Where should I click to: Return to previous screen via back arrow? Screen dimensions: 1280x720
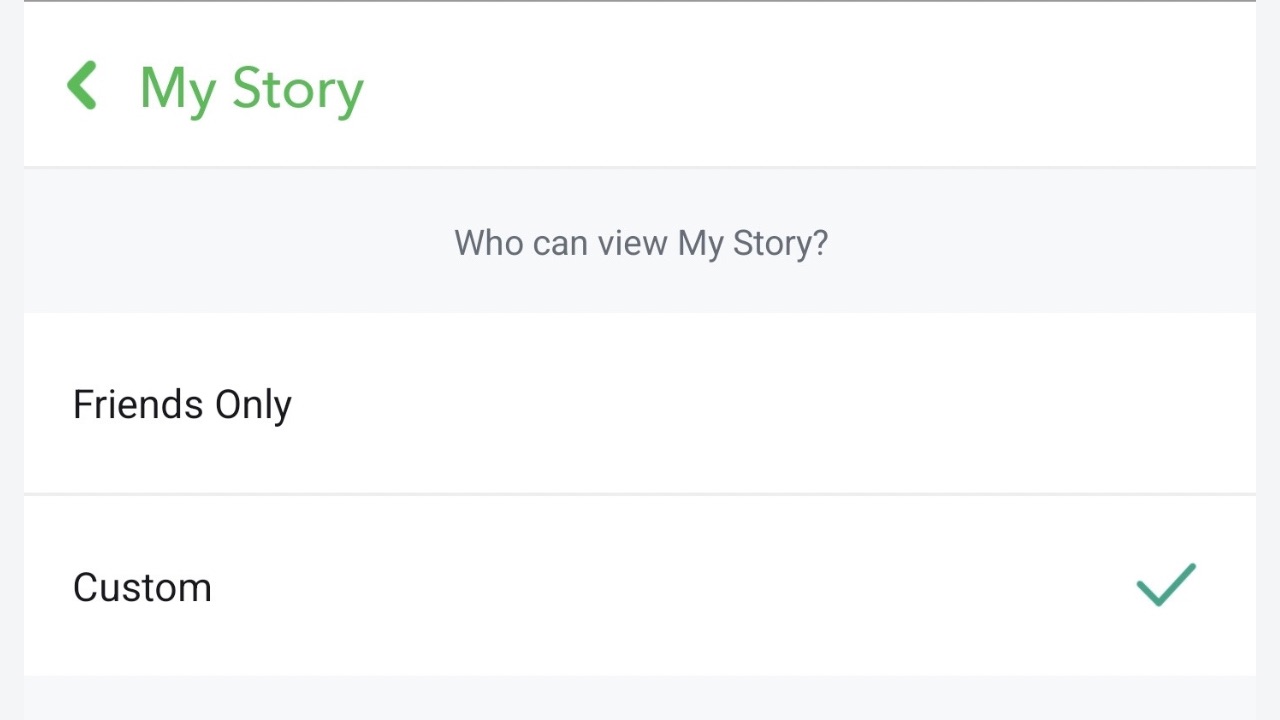click(82, 86)
